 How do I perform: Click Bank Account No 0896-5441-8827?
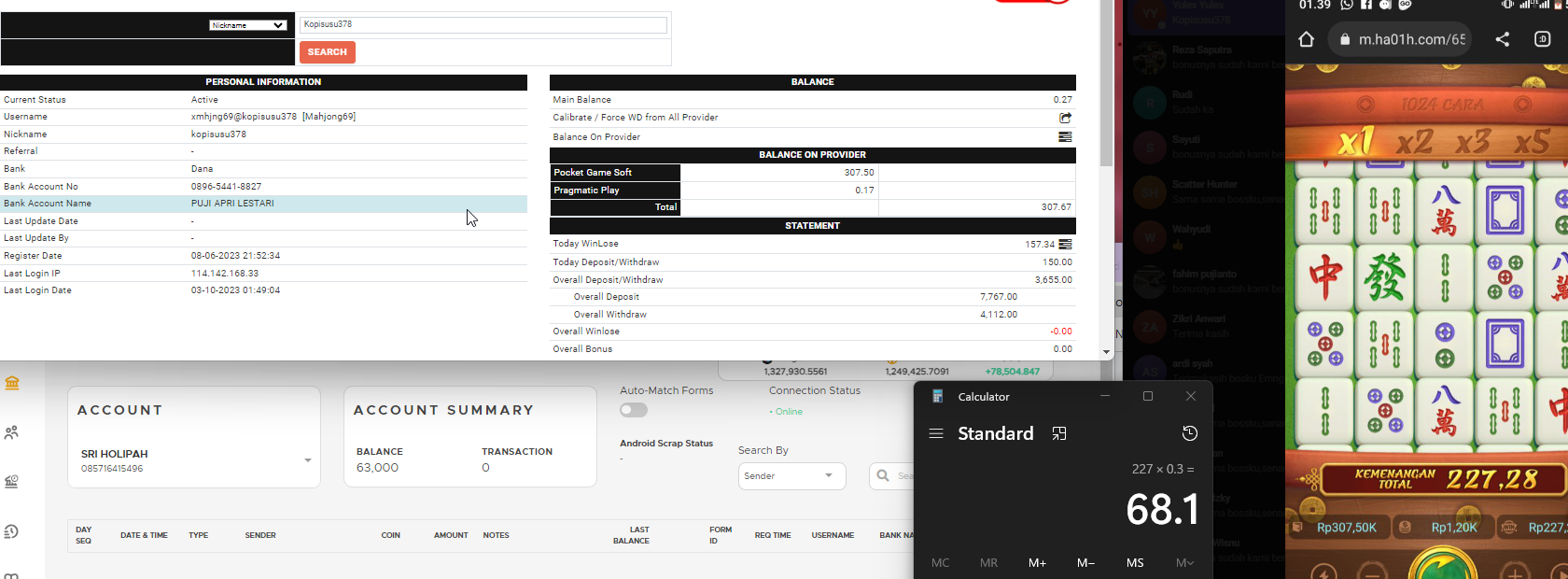point(226,187)
